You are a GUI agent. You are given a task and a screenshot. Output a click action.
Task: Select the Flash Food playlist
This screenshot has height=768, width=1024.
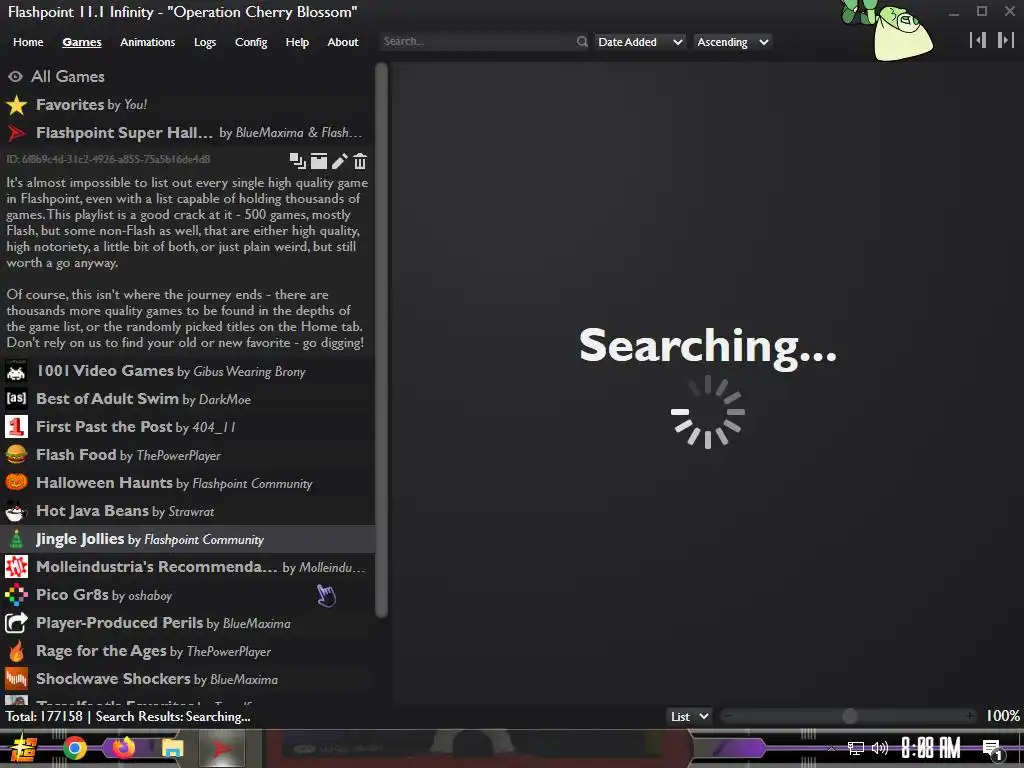[x=187, y=455]
